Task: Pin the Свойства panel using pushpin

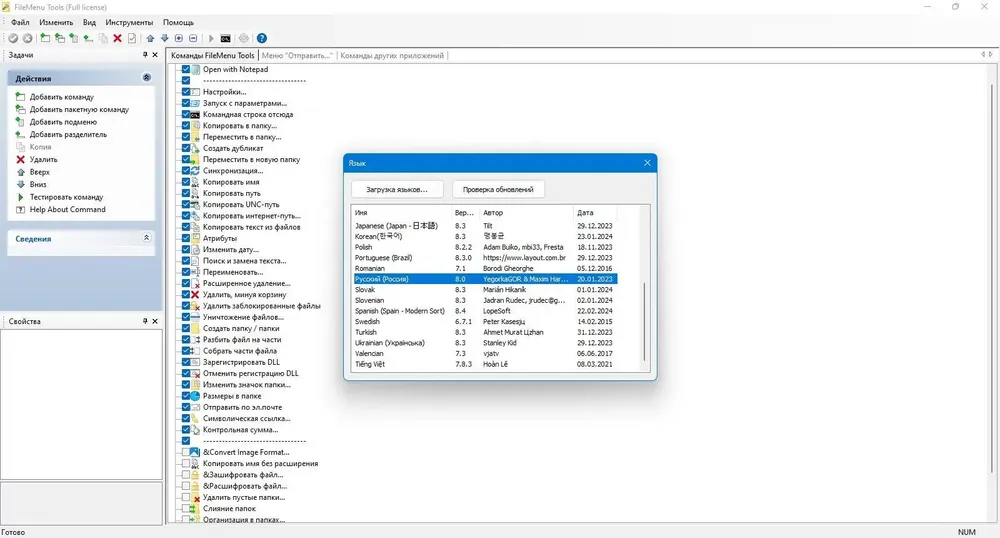Action: 145,321
